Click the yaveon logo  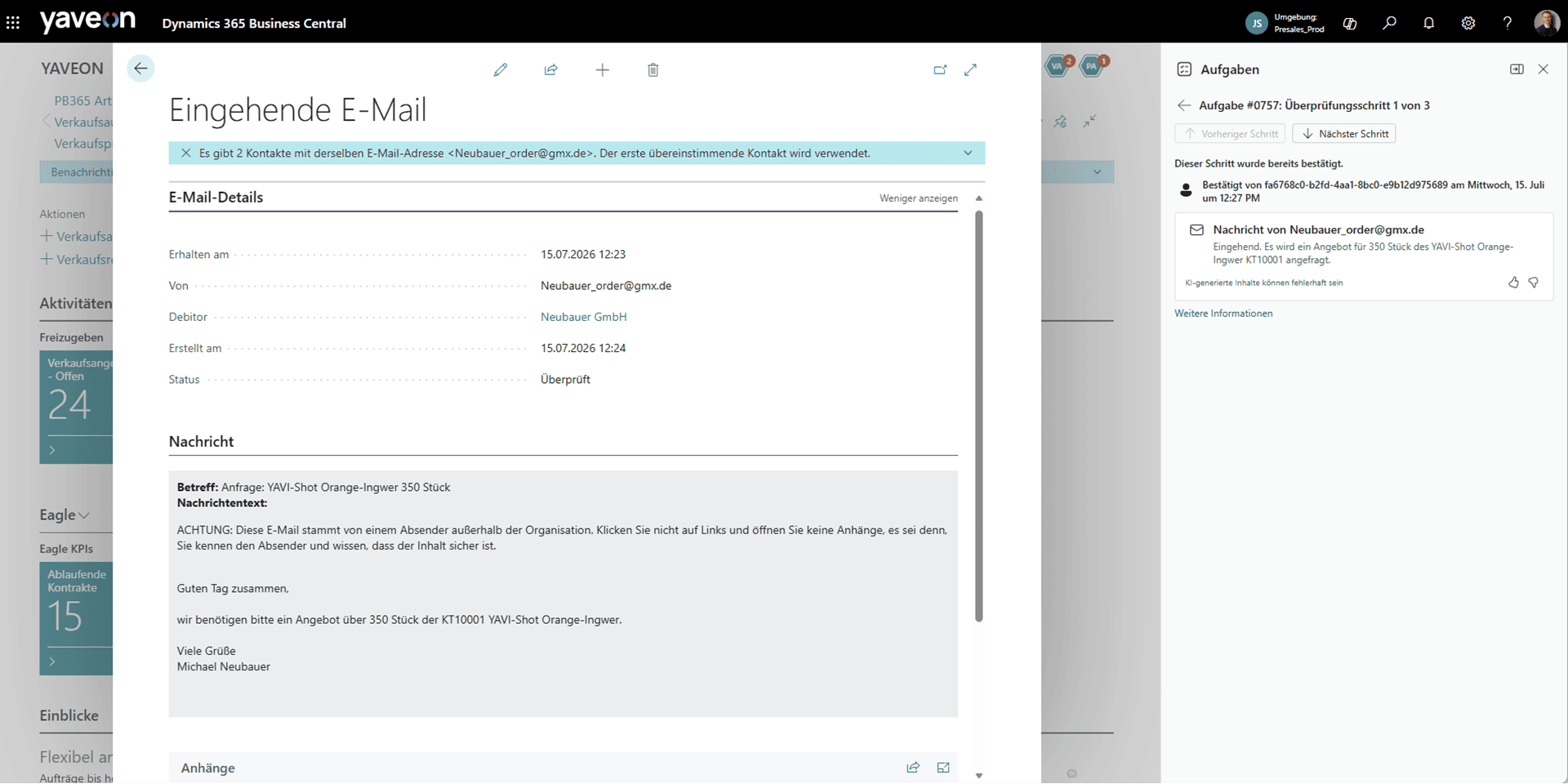point(87,21)
